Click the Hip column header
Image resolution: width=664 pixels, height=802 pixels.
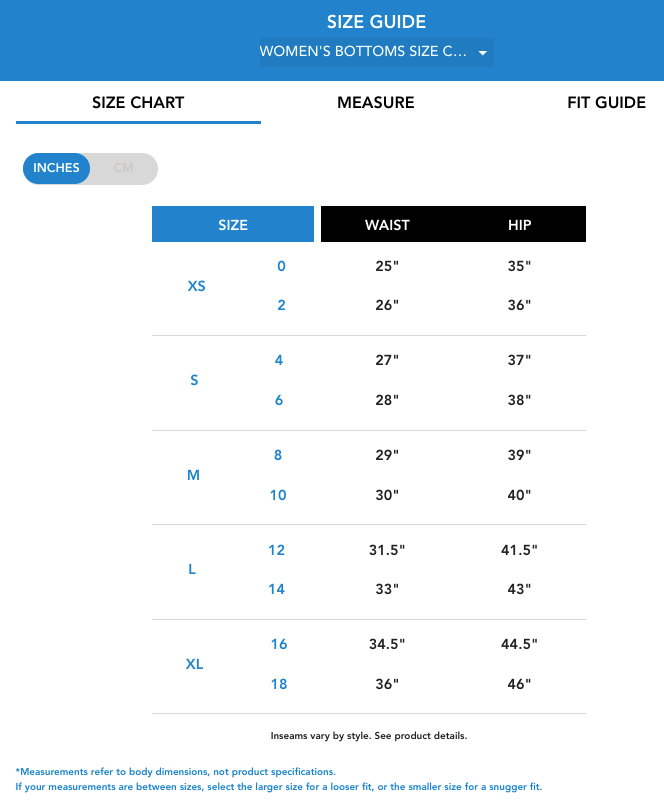[x=519, y=225]
